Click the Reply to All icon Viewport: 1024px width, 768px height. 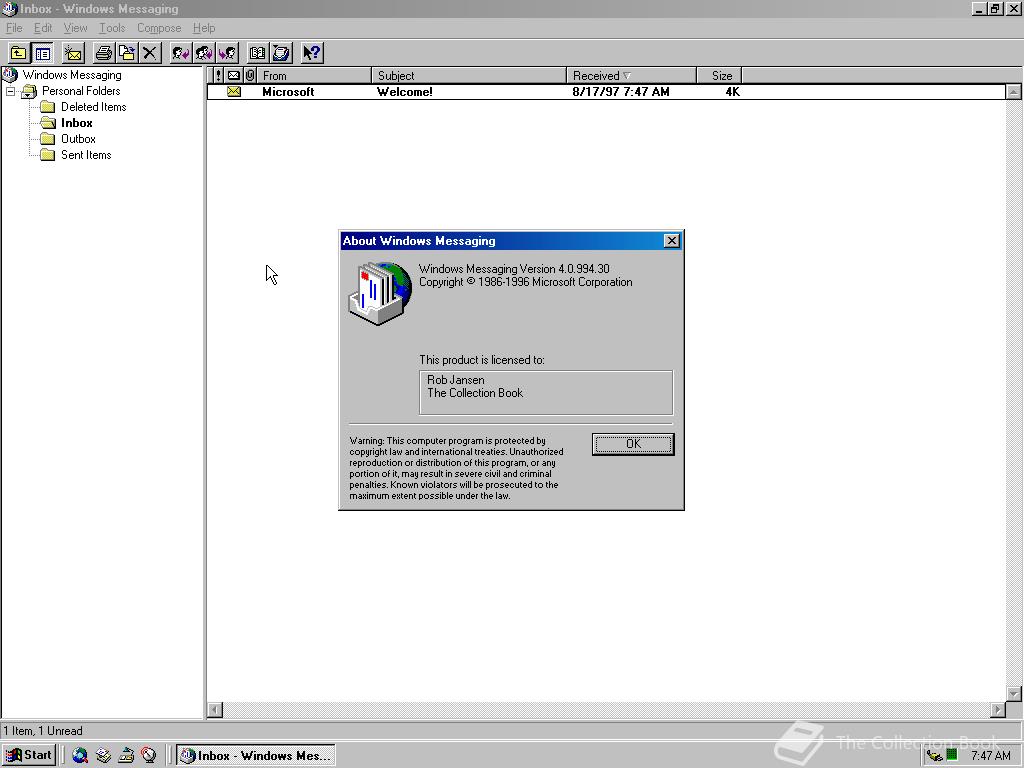[204, 53]
